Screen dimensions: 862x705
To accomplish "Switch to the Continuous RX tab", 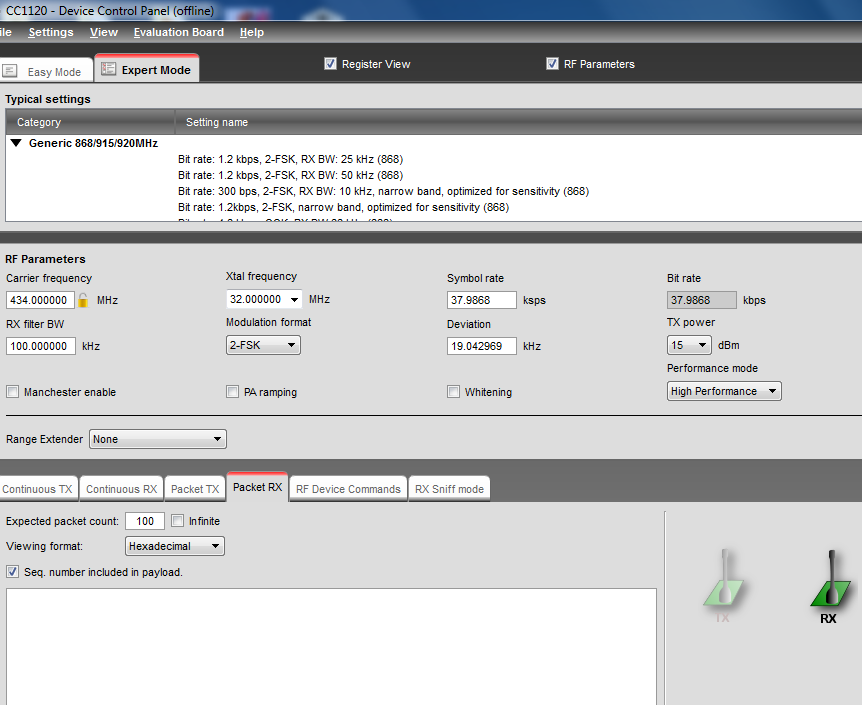I will 121,489.
